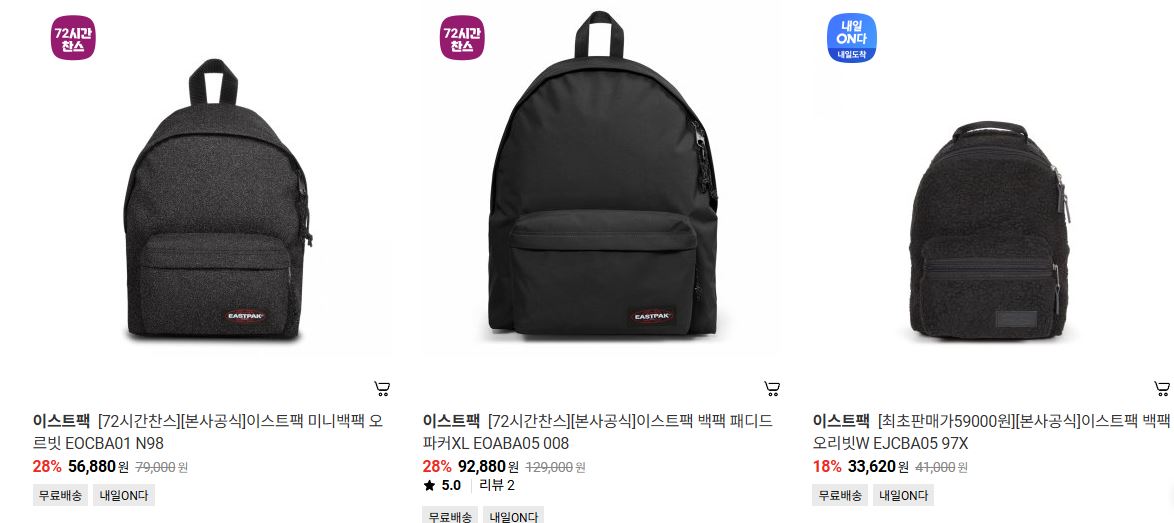The height and width of the screenshot is (523, 1174).
Task: Click 내일ON다 tag under the third product
Action: point(904,495)
